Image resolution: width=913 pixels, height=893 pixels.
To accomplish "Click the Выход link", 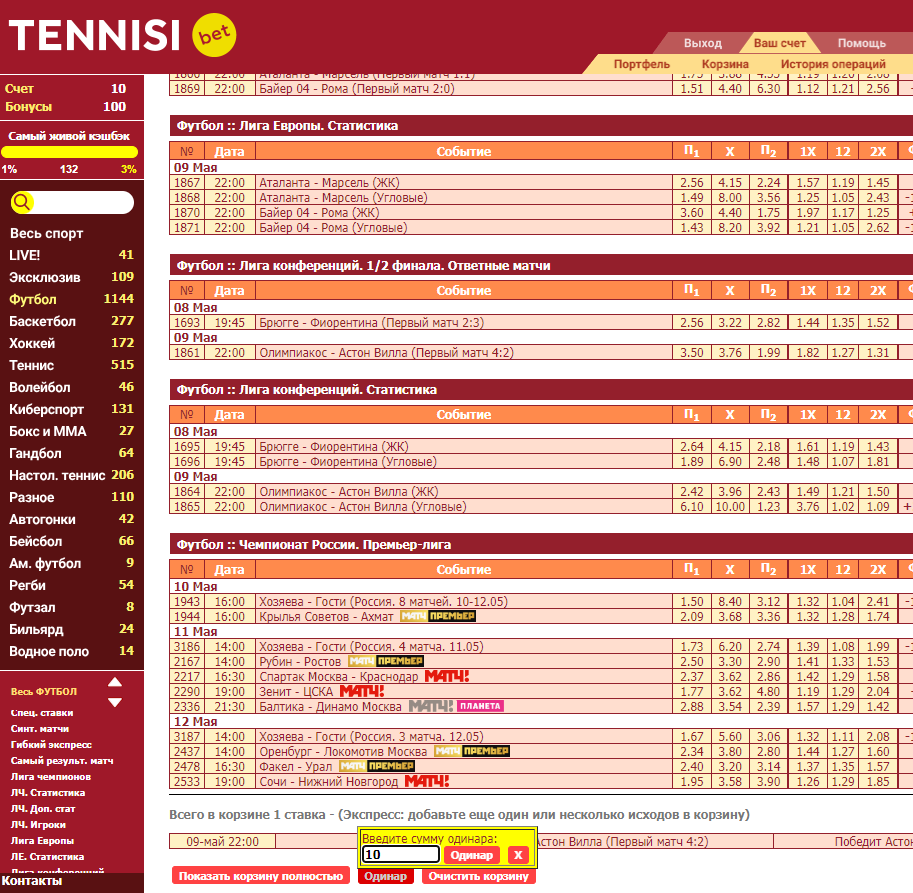I will [x=703, y=43].
